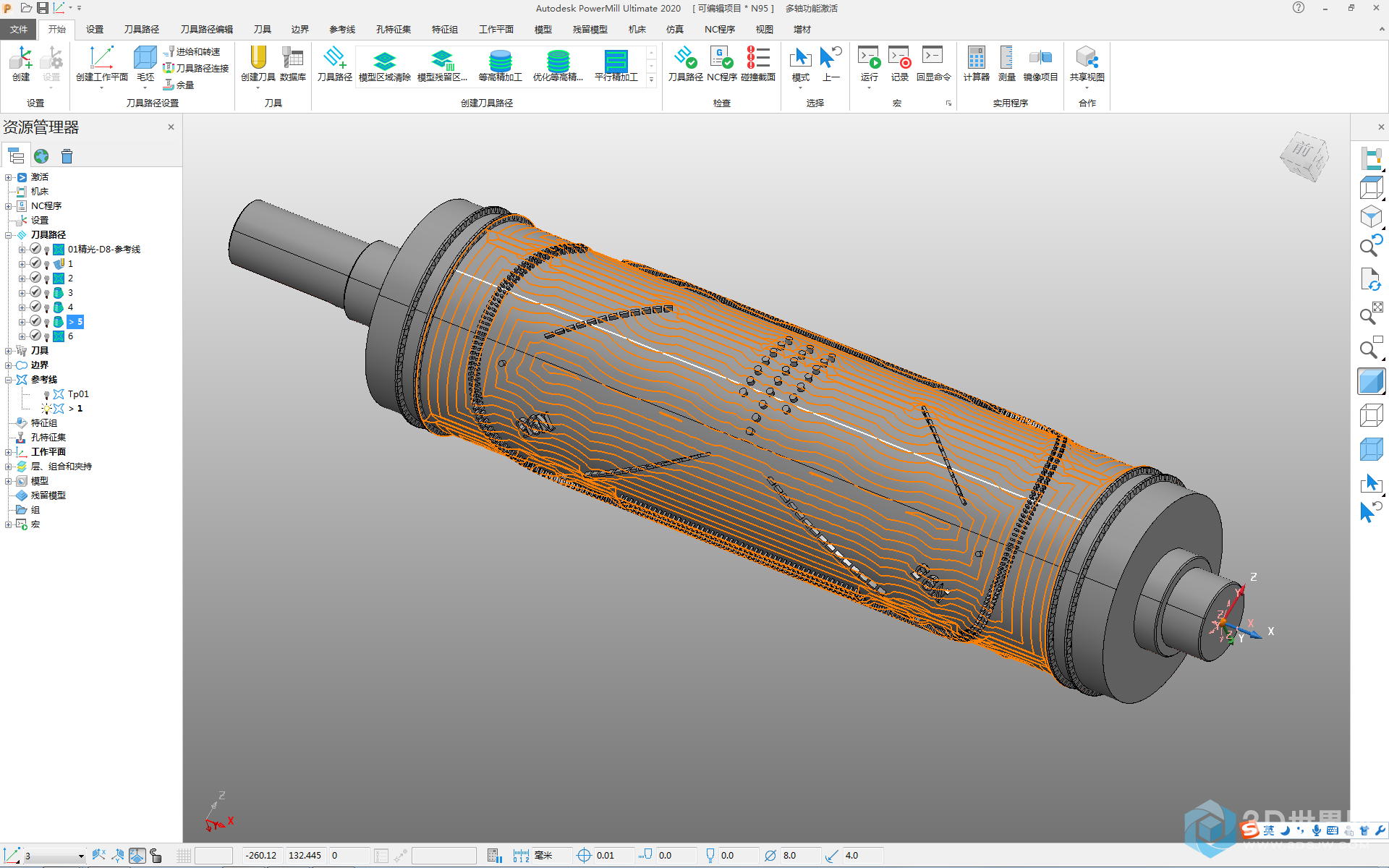Toggle the light bulb for toolpath 01精光-D8-参考线
The width and height of the screenshot is (1389, 868).
point(47,250)
